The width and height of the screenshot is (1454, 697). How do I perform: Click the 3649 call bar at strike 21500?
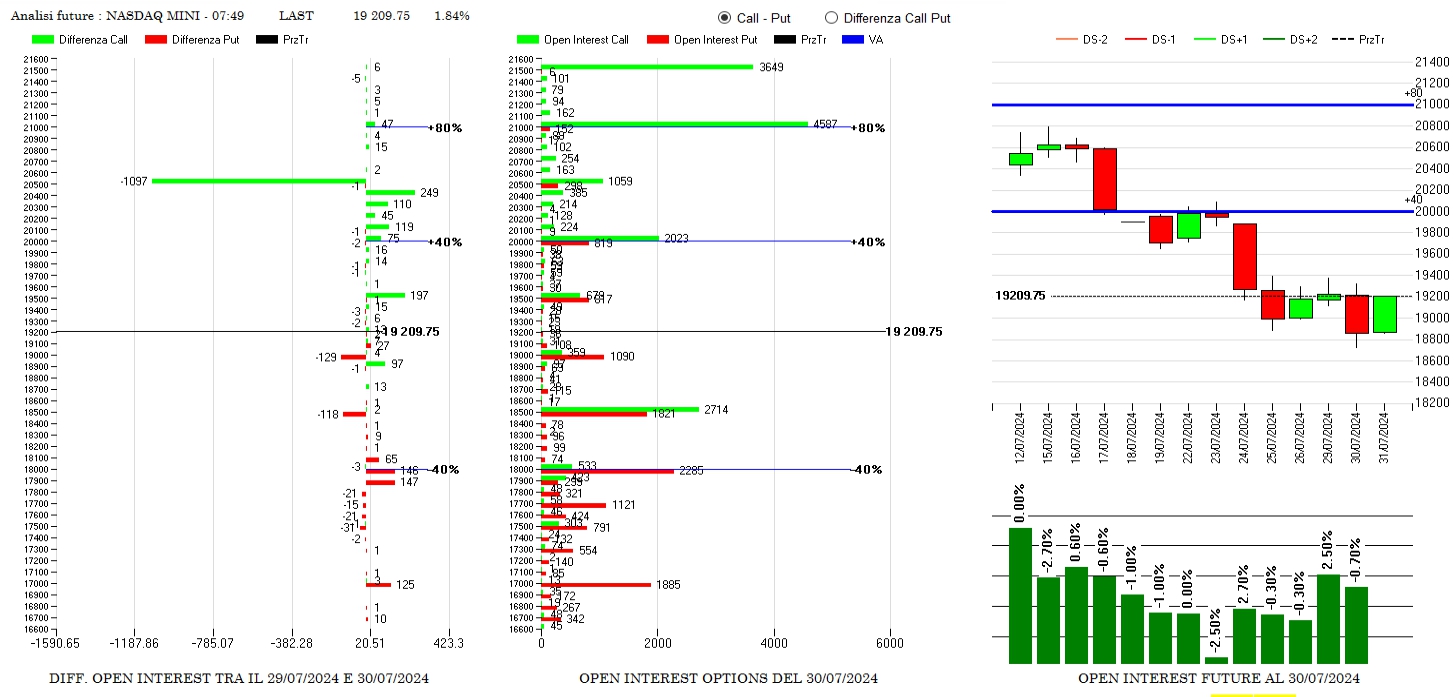pos(646,67)
